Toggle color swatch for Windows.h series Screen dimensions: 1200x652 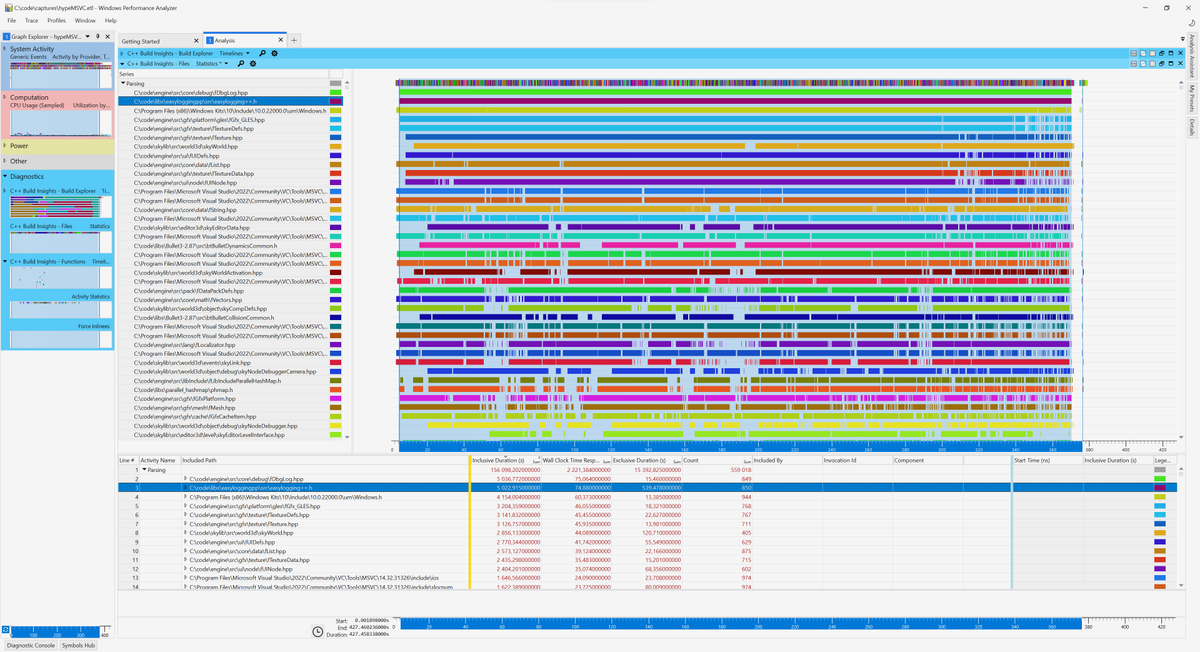click(x=336, y=111)
